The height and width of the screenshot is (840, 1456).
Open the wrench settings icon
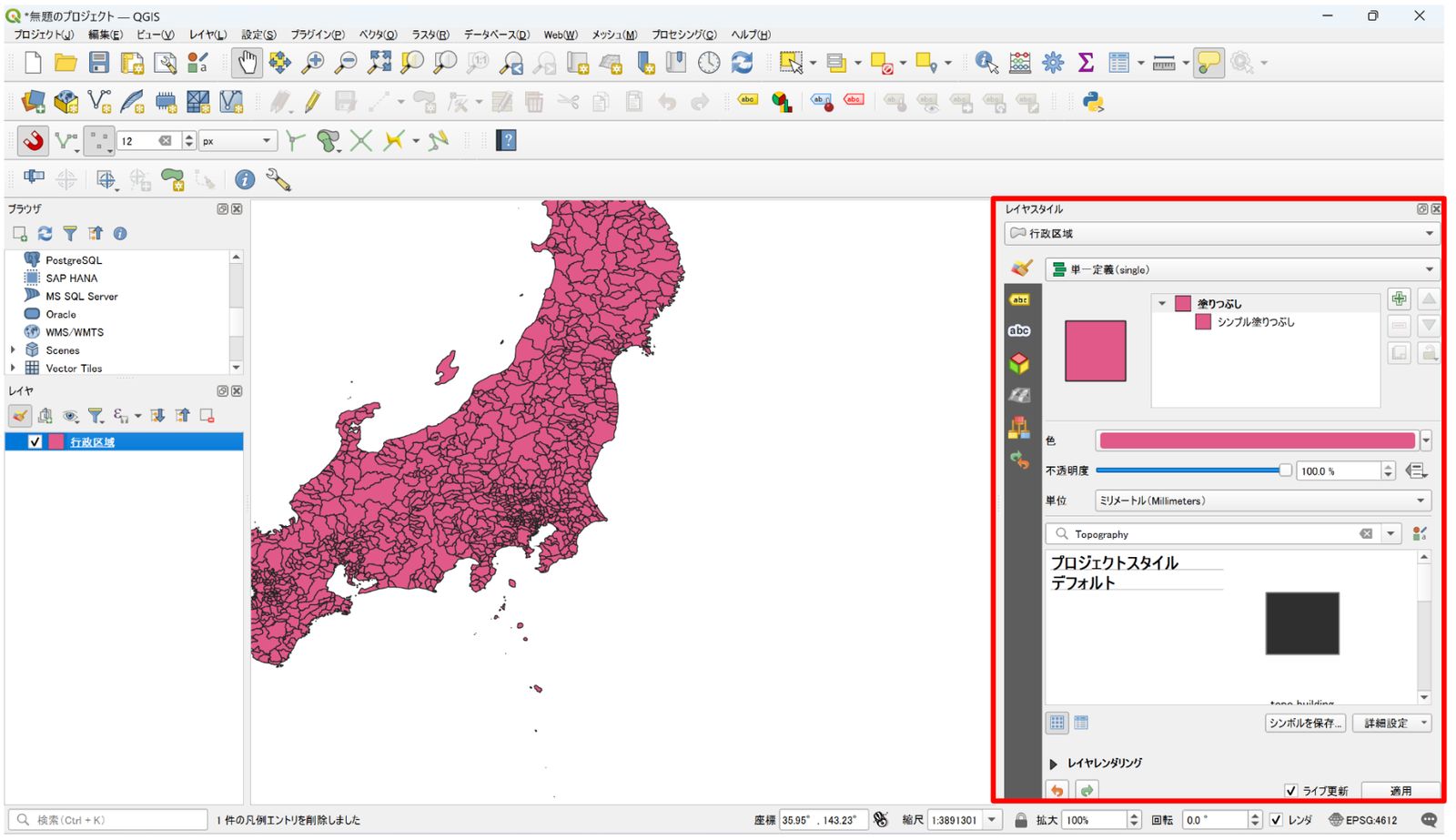pos(278,180)
